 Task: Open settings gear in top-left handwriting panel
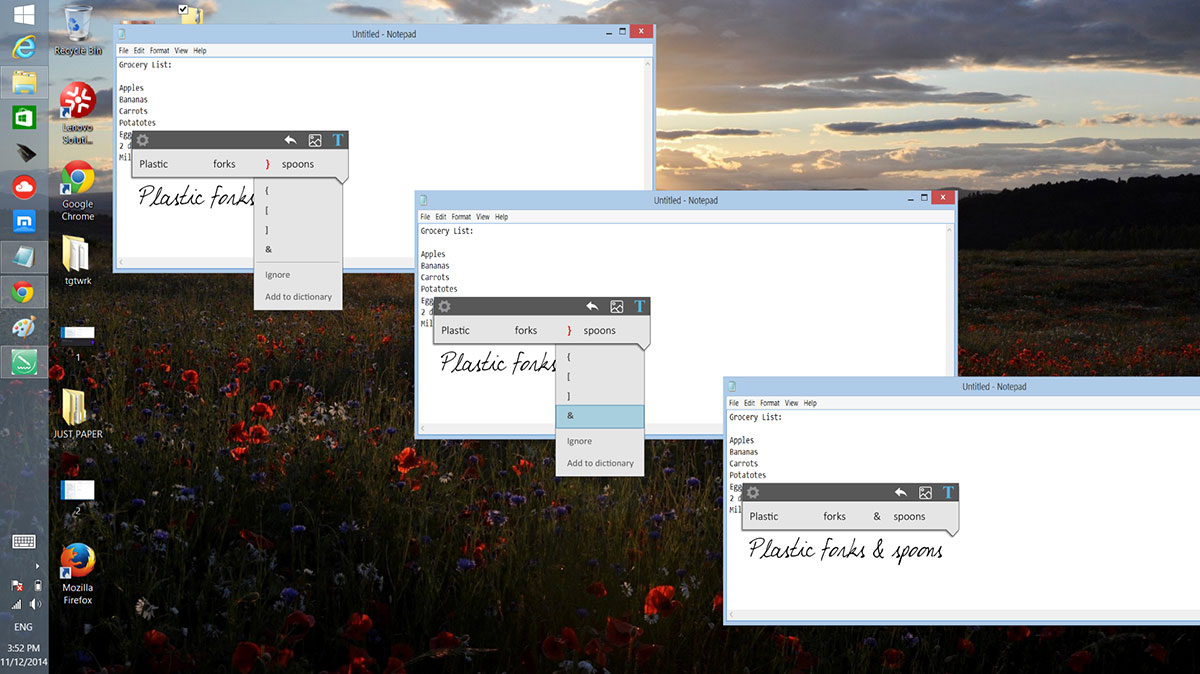pos(142,141)
